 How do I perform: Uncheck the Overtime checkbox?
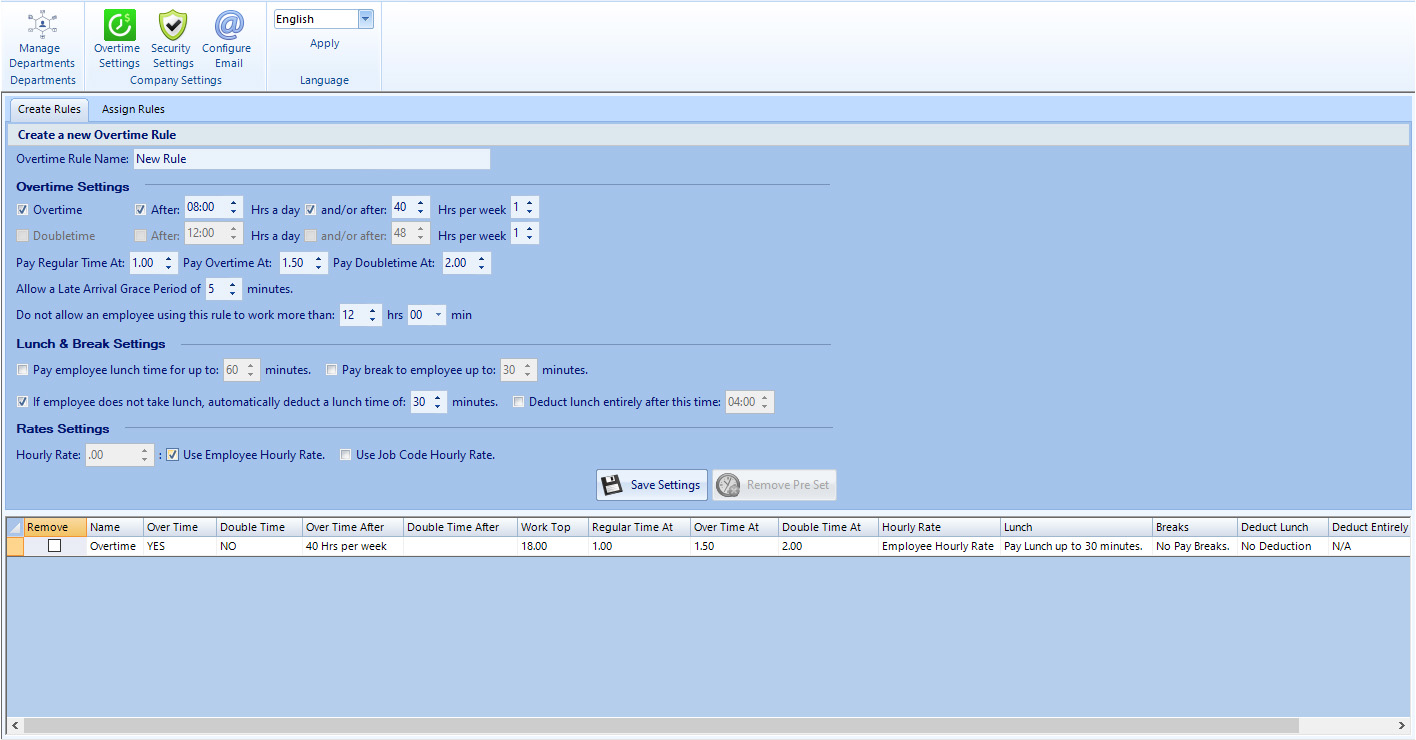[23, 210]
